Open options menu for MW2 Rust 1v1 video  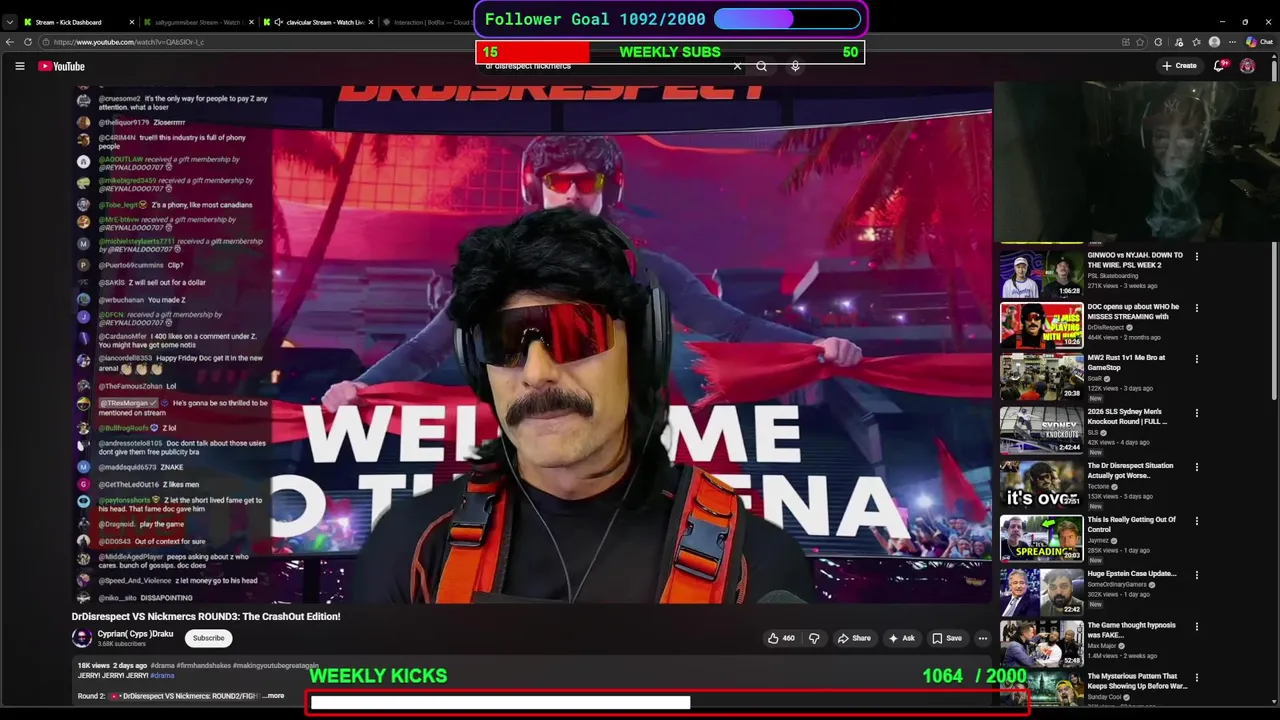[x=1196, y=359]
